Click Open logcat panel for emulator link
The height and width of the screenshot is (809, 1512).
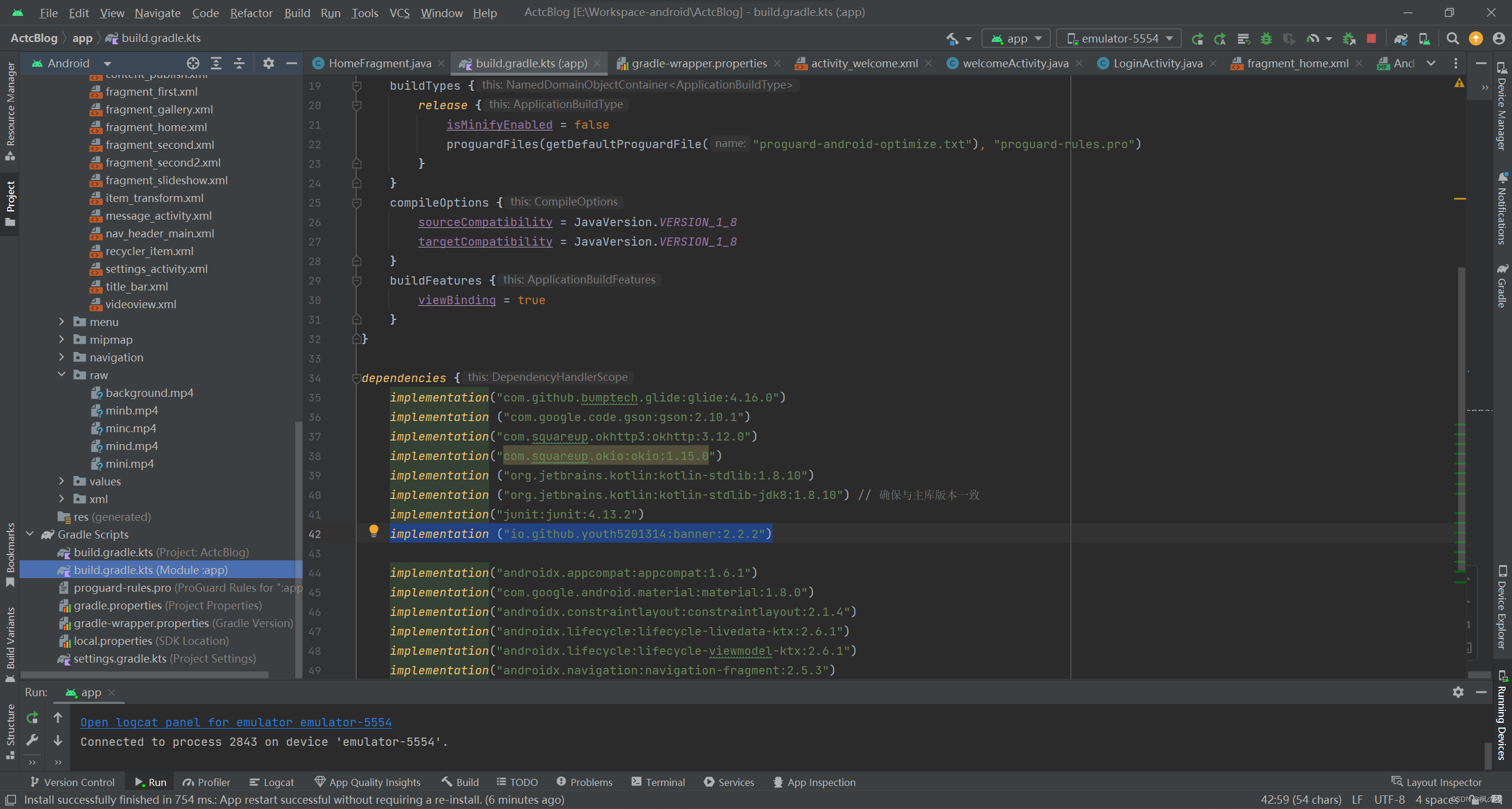(236, 722)
